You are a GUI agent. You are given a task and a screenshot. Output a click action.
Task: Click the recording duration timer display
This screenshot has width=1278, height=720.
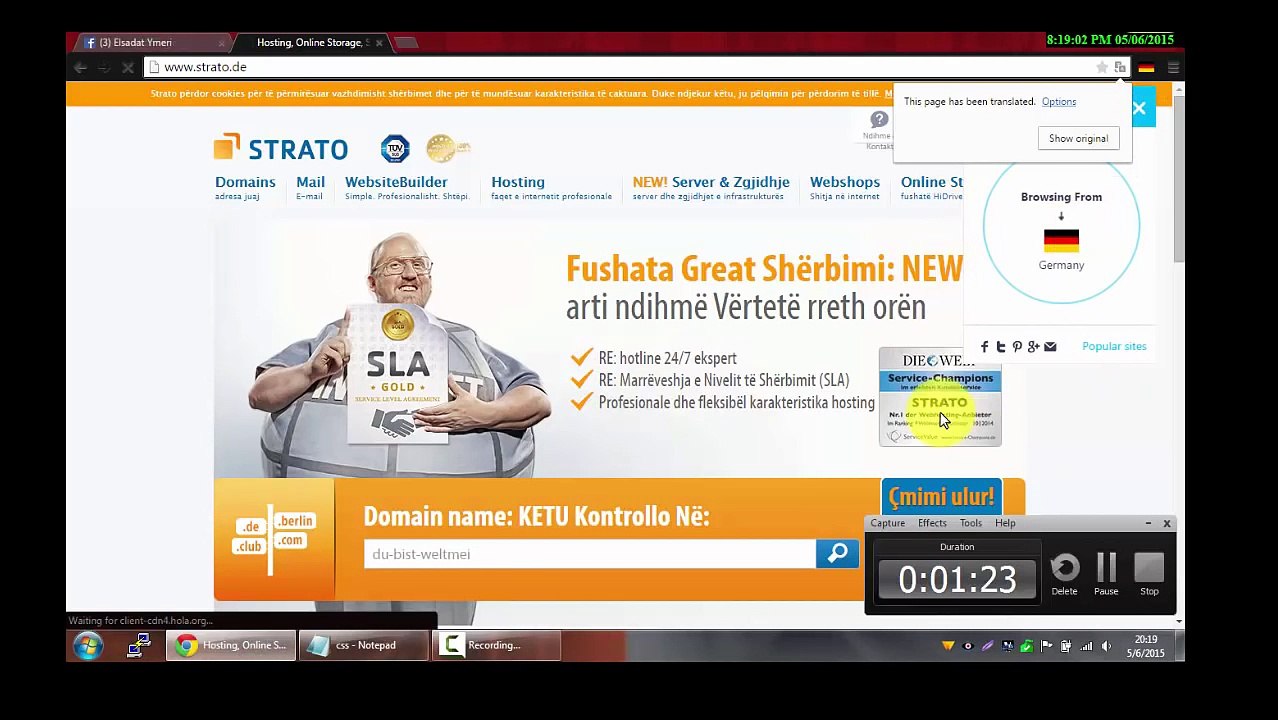tap(957, 580)
